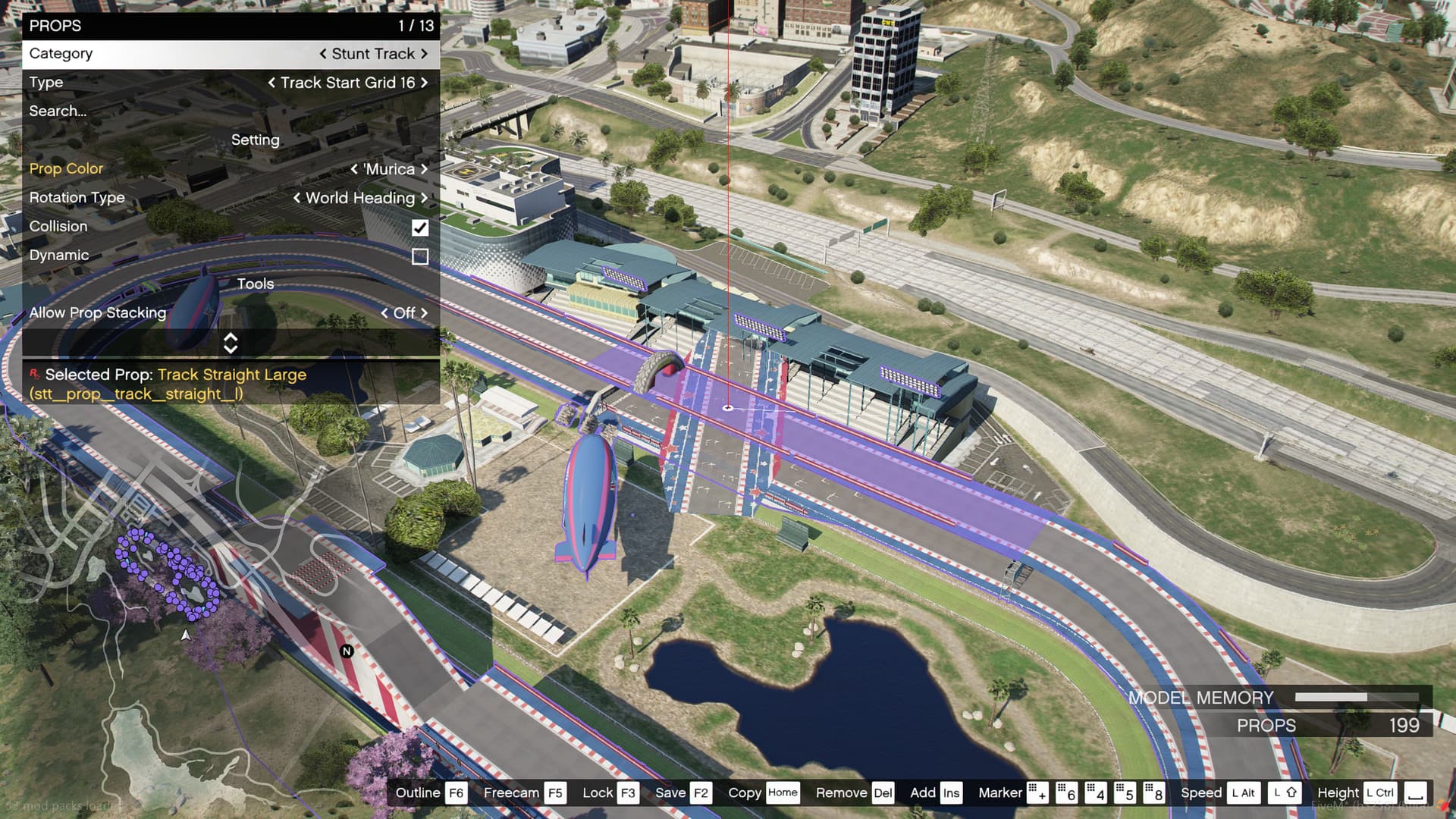Click the Speed label in bottom bar
The image size is (1456, 819).
click(1201, 792)
